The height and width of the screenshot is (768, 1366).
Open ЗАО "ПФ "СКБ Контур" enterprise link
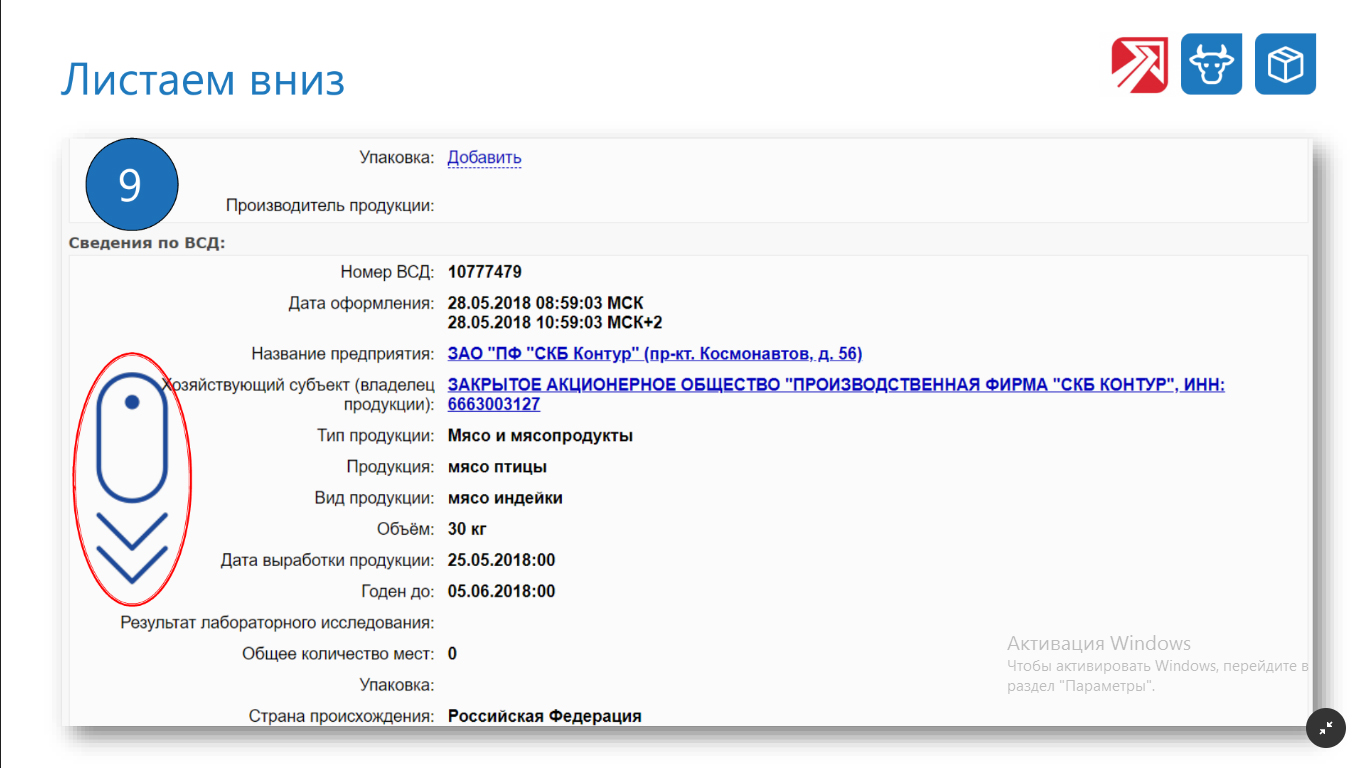[x=655, y=354]
